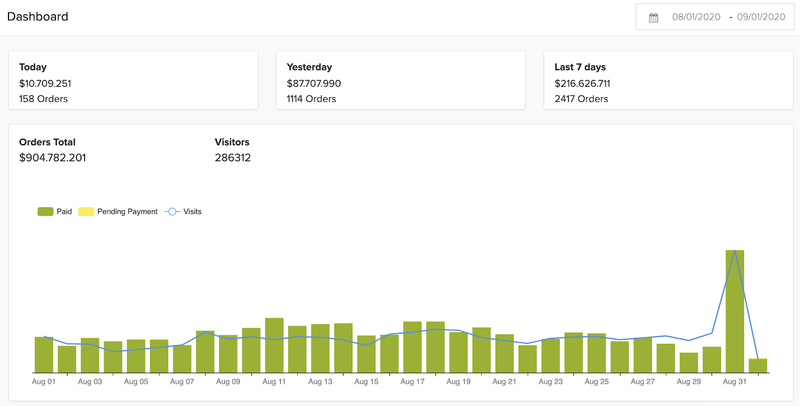
Task: Click the Aug 25 axis label
Action: click(x=596, y=382)
